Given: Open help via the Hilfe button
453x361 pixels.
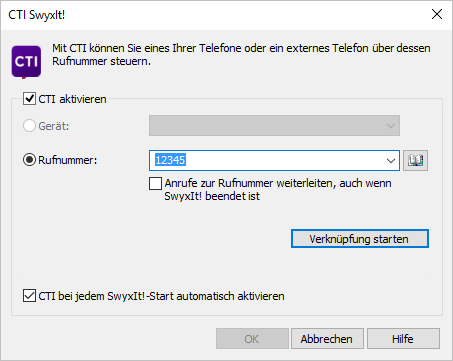Looking at the screenshot, I should (403, 339).
